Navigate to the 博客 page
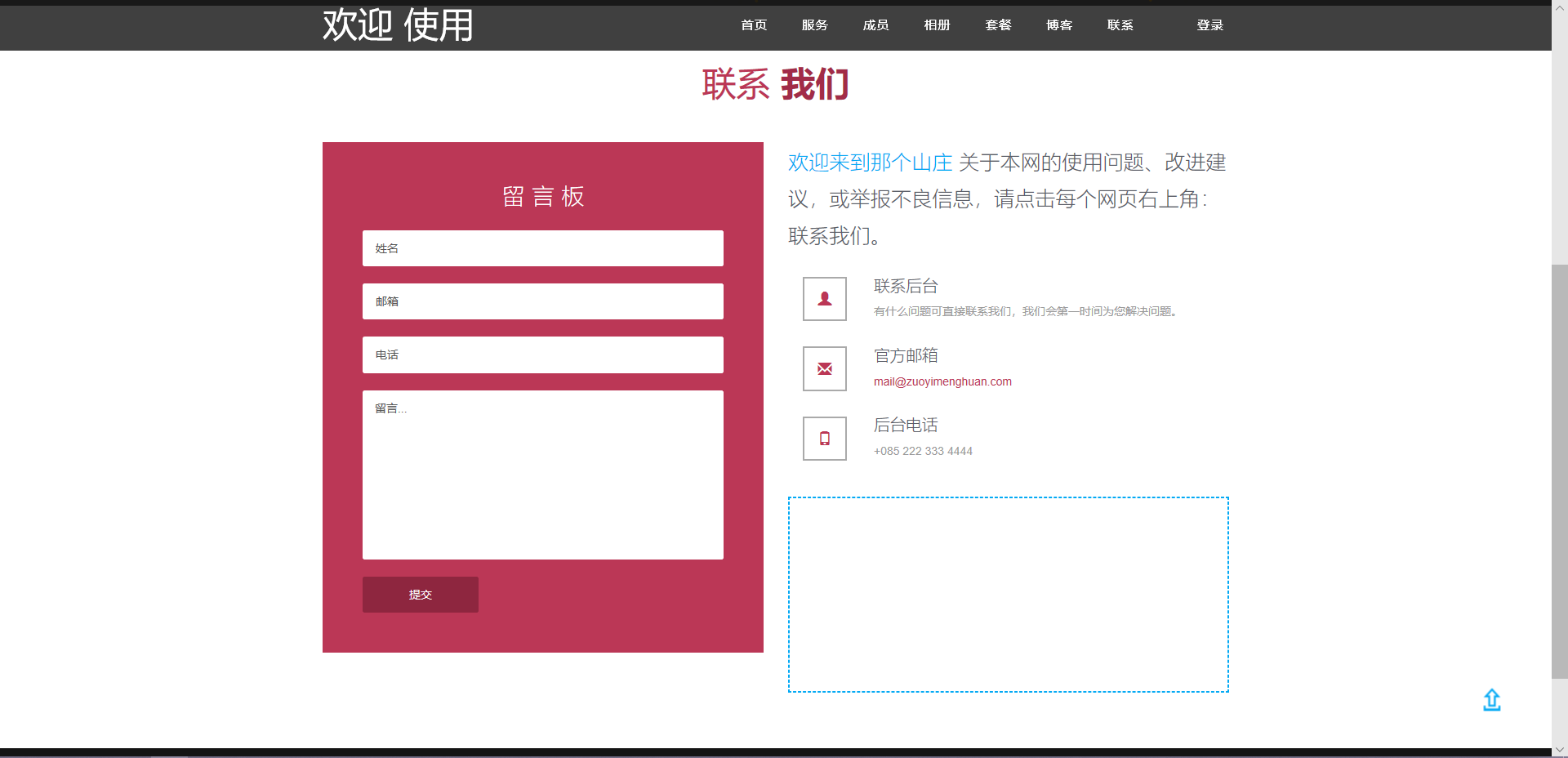Viewport: 1568px width, 758px height. tap(1059, 25)
